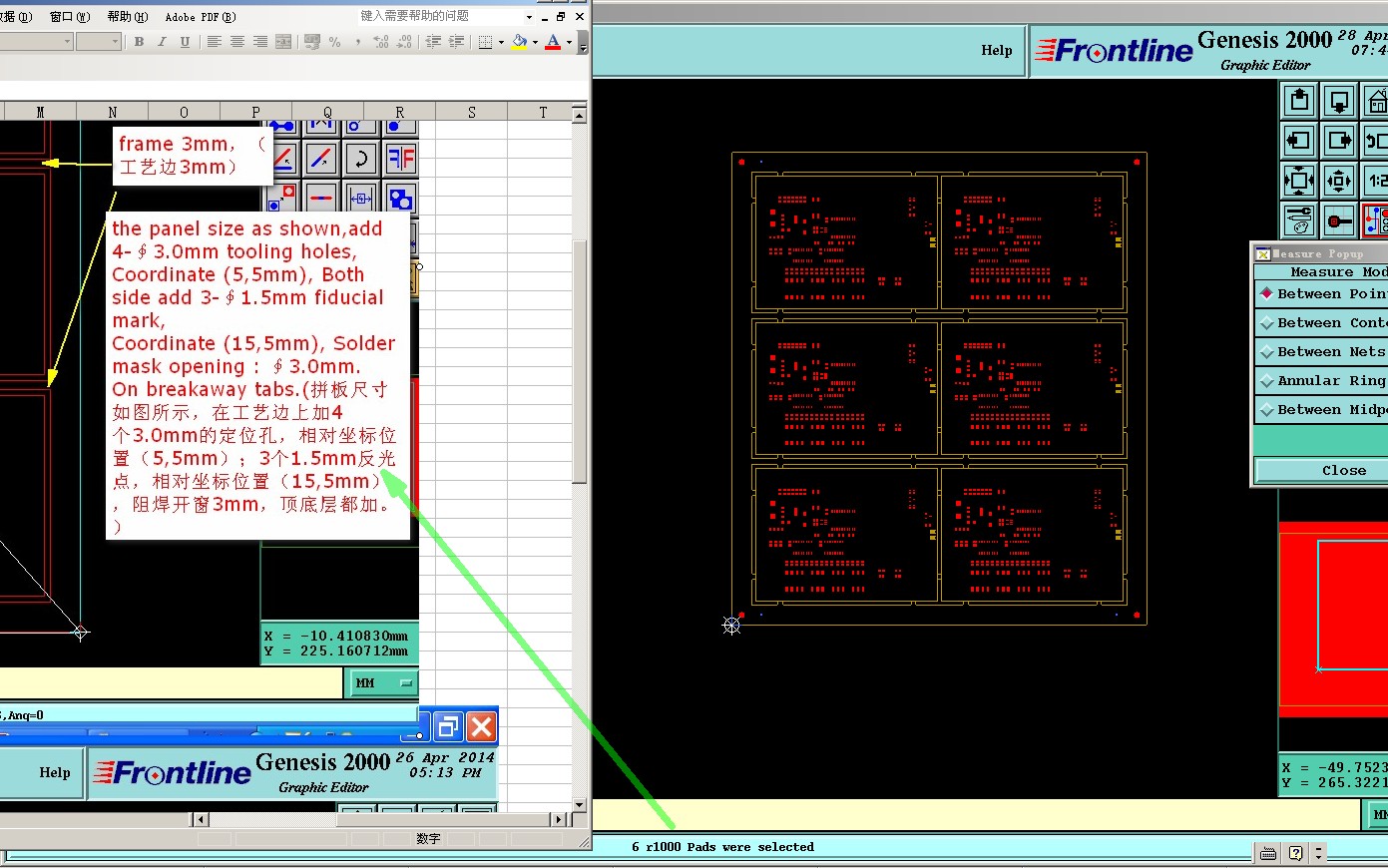
Task: Click Genesis previous-view icon
Action: coord(1375,141)
